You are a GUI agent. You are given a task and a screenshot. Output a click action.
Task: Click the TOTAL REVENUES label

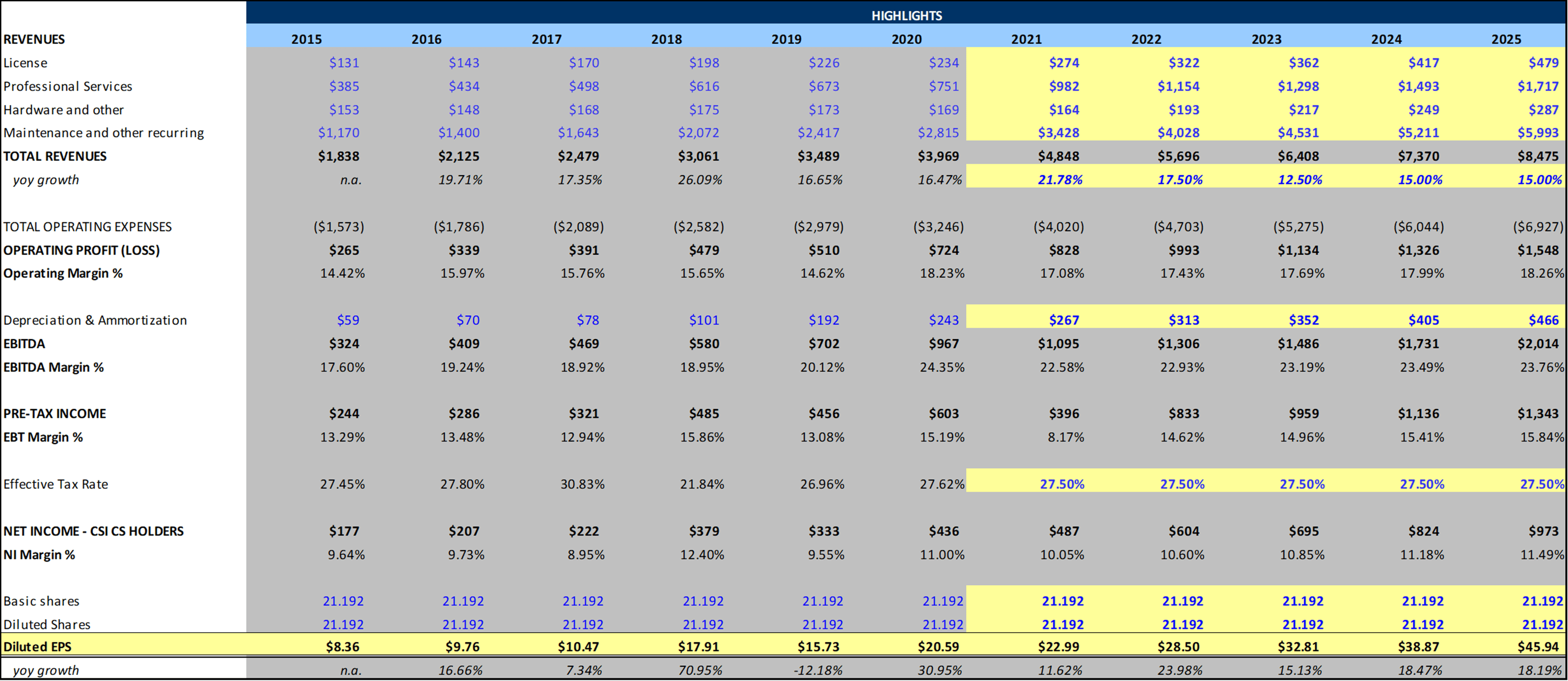pos(55,156)
